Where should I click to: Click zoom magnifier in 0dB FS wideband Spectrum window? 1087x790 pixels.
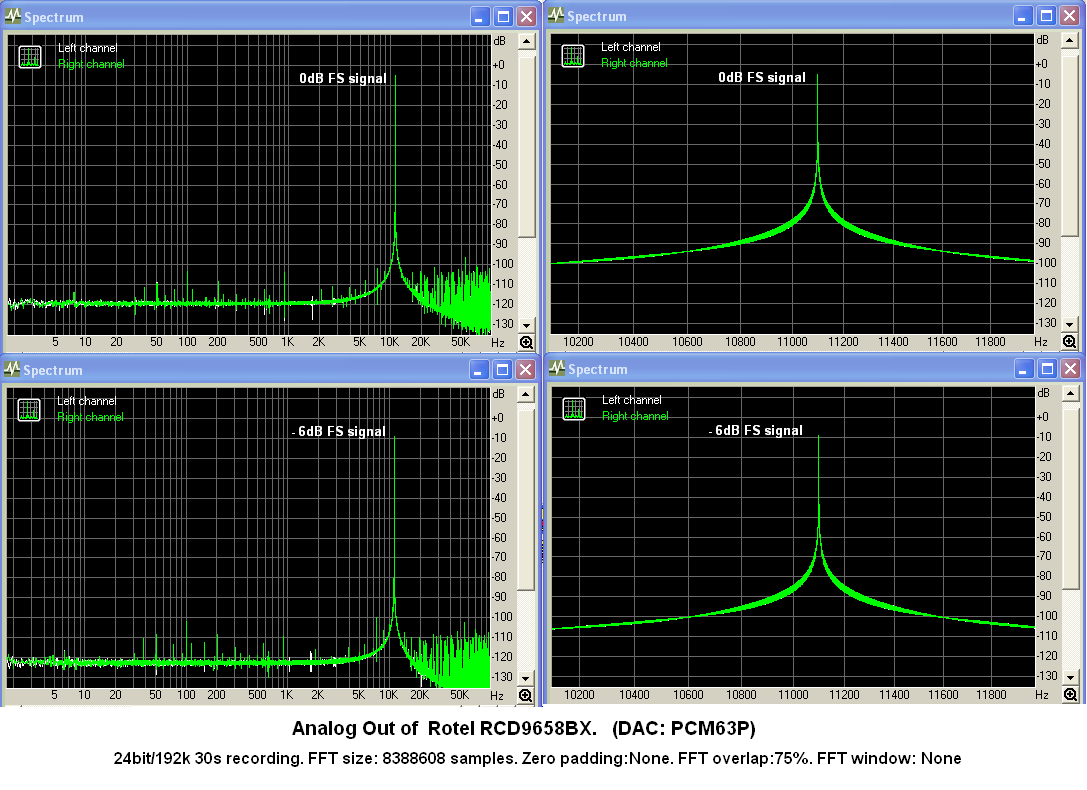[x=526, y=342]
